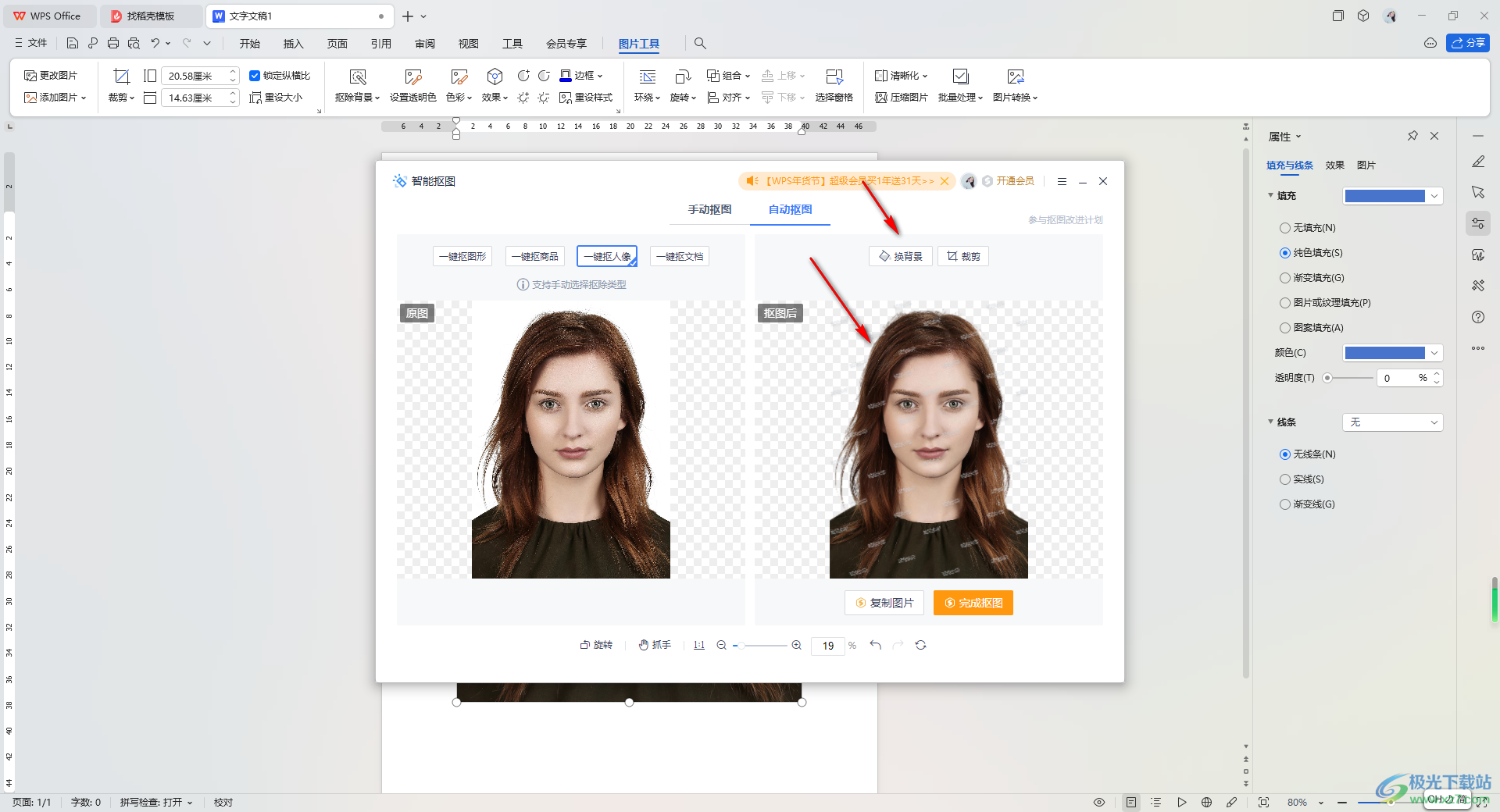Screen dimensions: 1500x812
Task: Click undo arrow in cutout dialog footer
Action: click(875, 645)
